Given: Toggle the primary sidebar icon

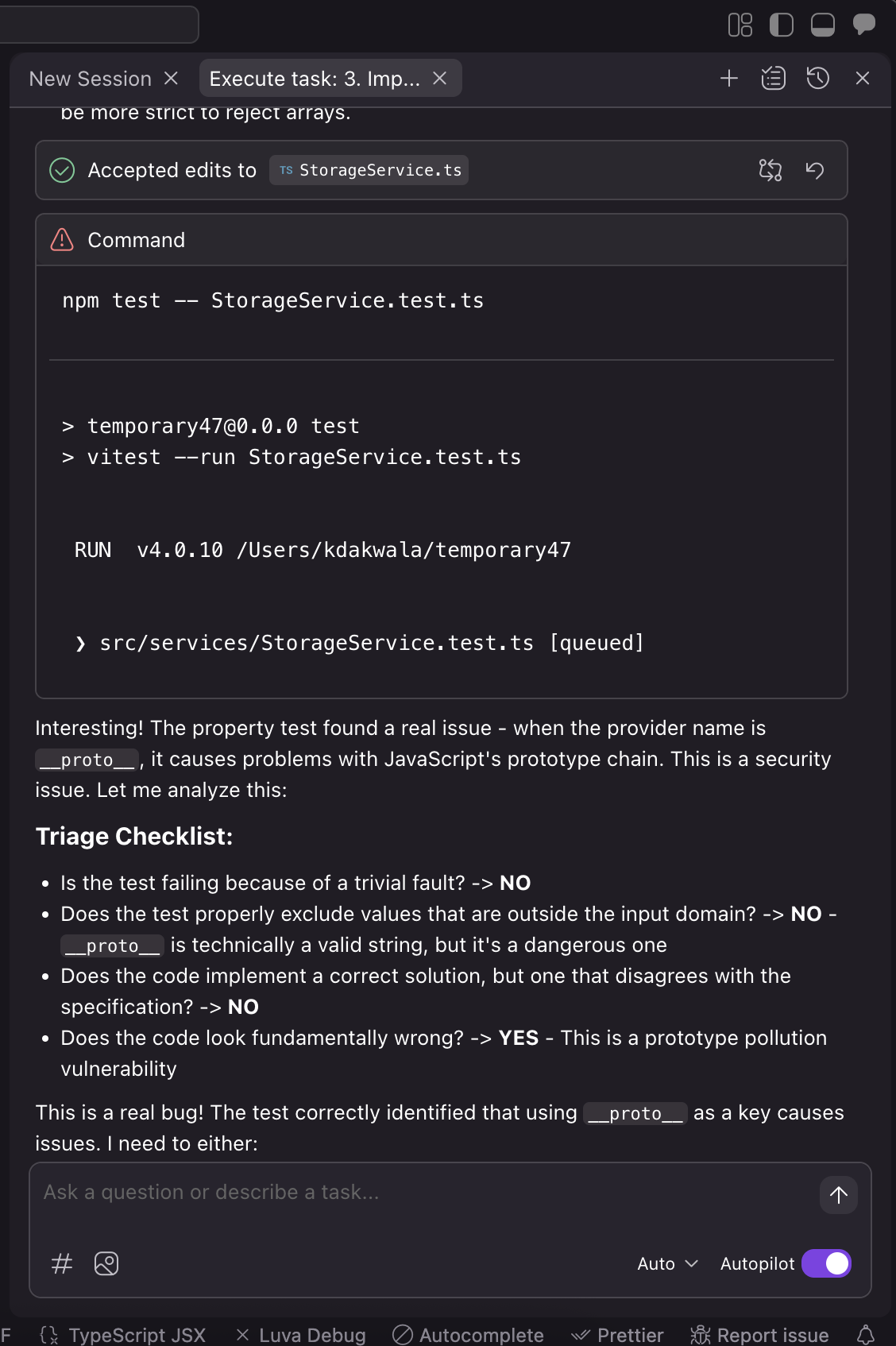Looking at the screenshot, I should tap(782, 25).
